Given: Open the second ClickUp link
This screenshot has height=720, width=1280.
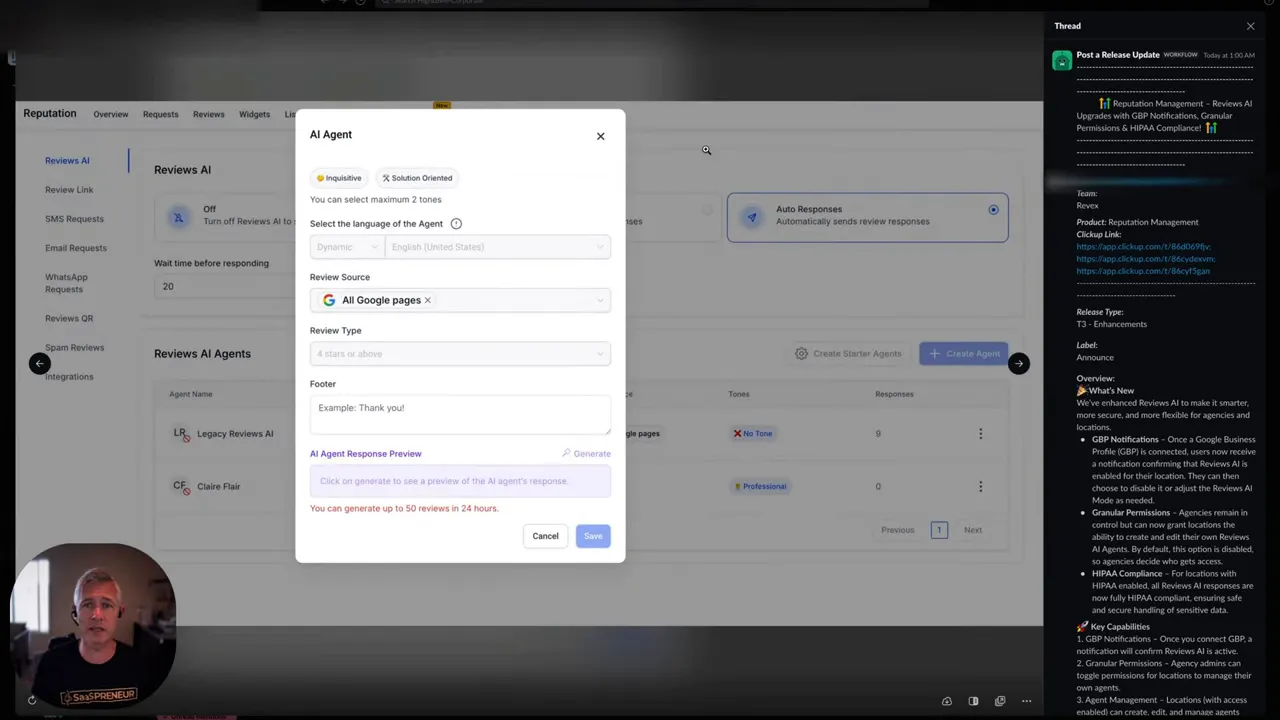Looking at the screenshot, I should (x=1145, y=259).
